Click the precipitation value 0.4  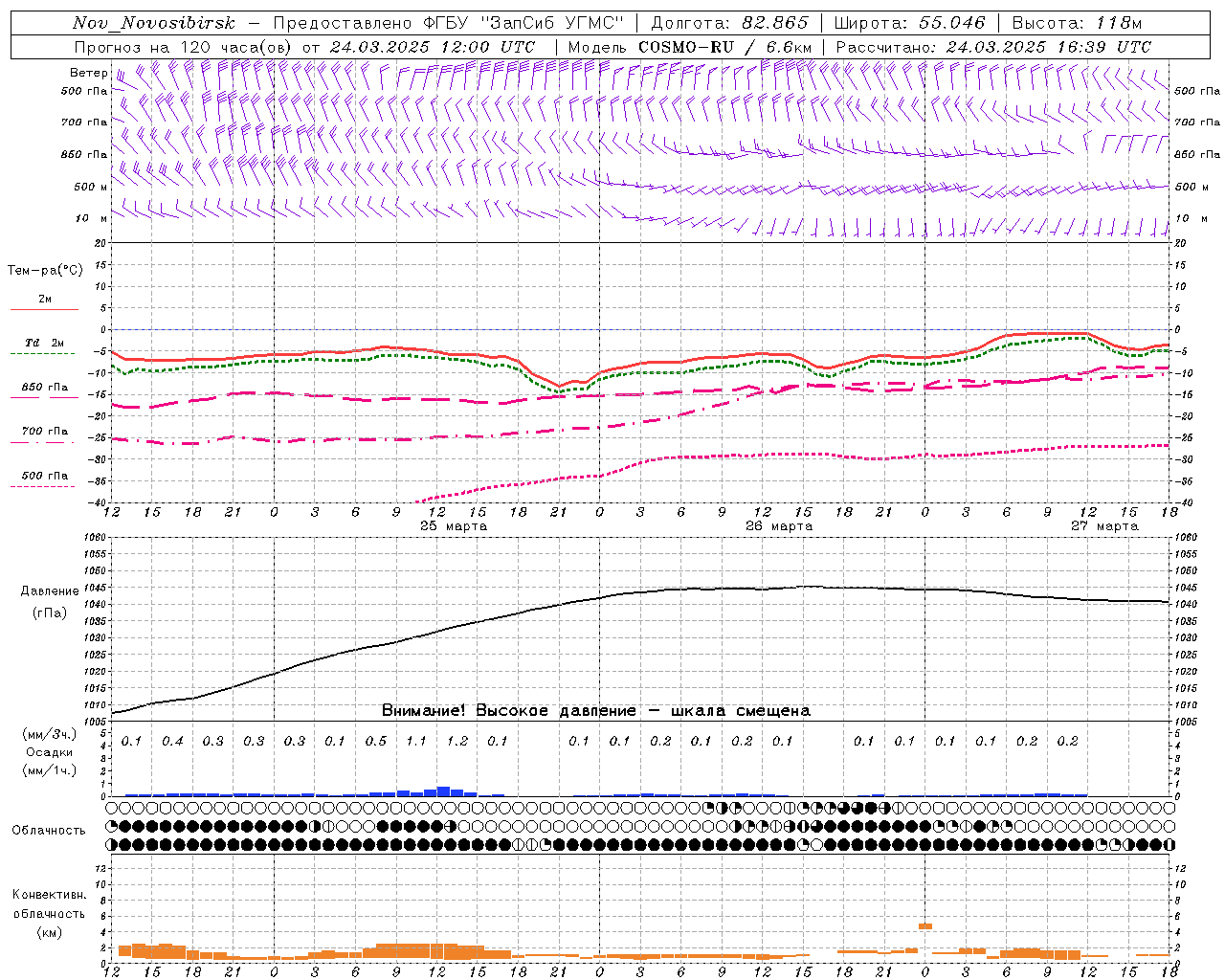pos(172,741)
